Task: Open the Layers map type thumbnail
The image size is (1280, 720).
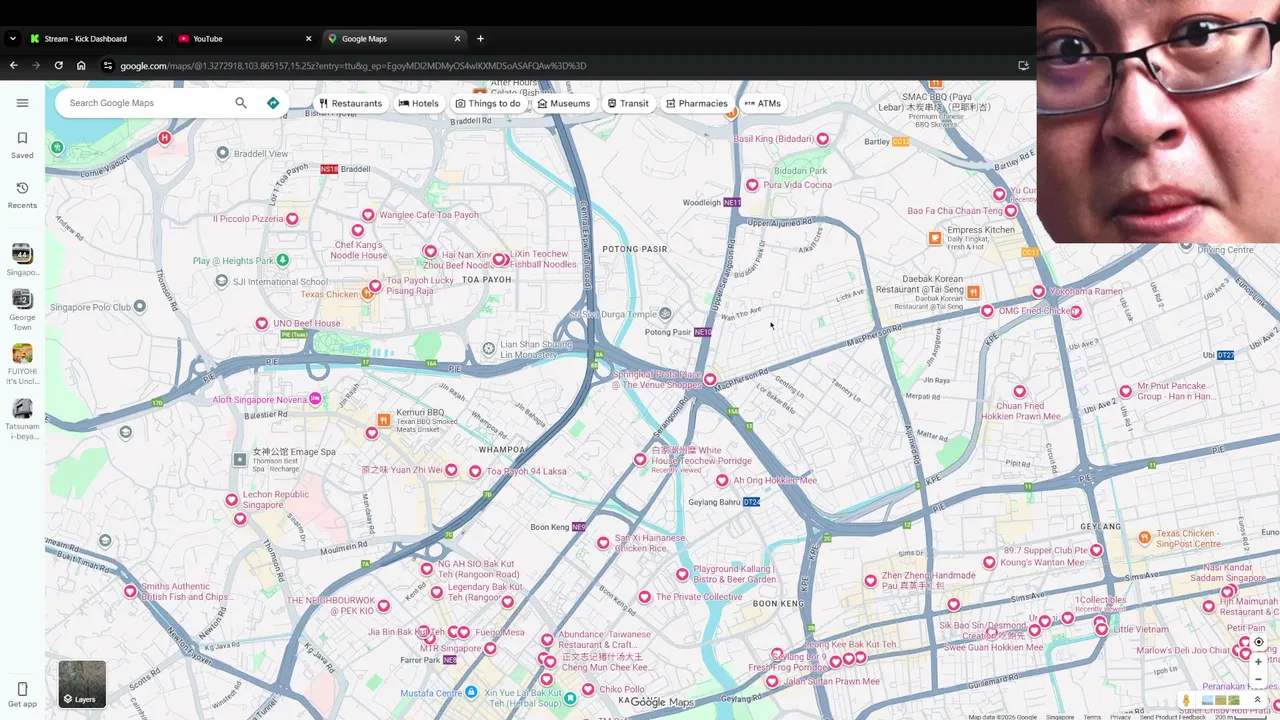Action: (82, 684)
